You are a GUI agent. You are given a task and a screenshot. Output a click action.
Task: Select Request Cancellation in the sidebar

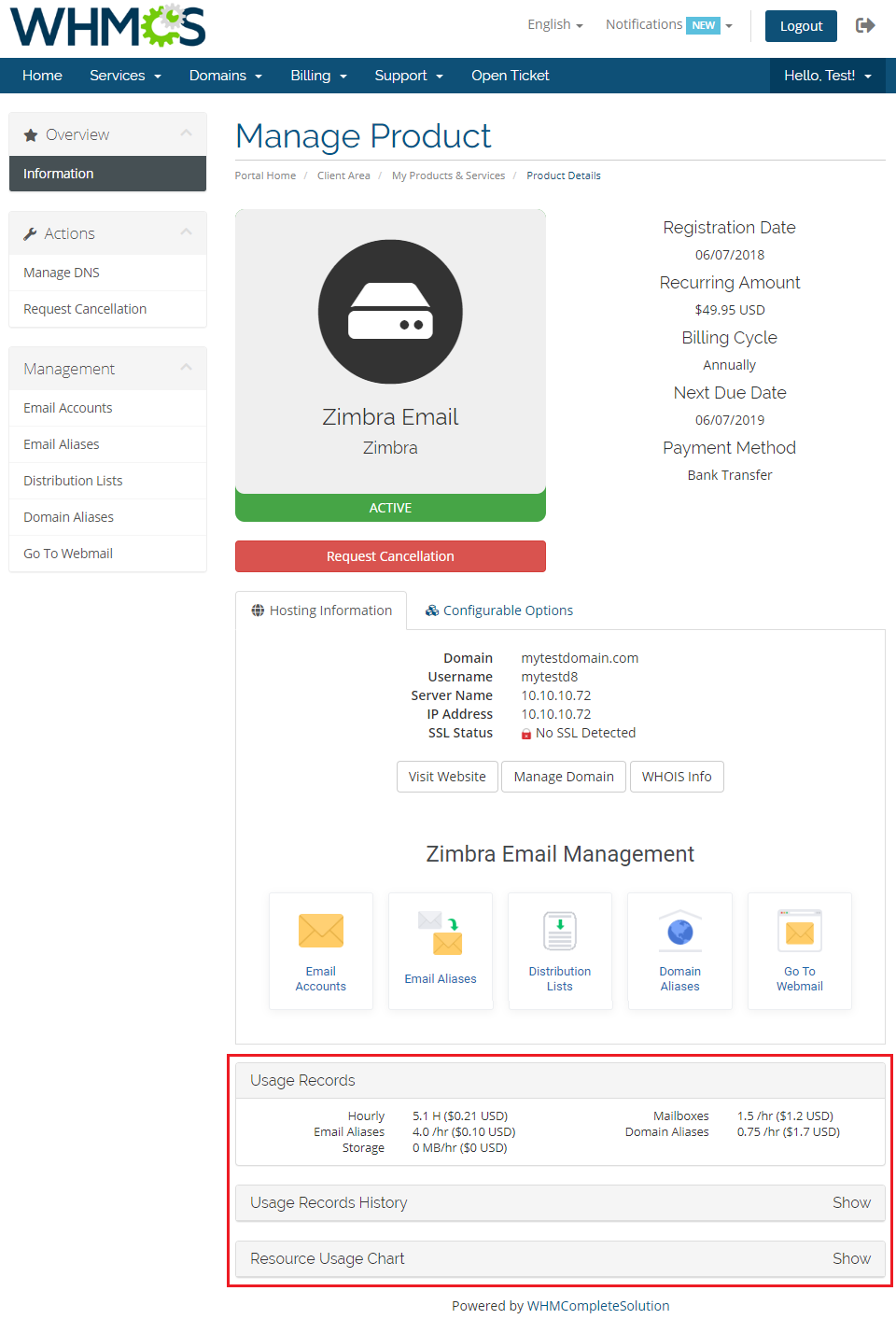107,309
